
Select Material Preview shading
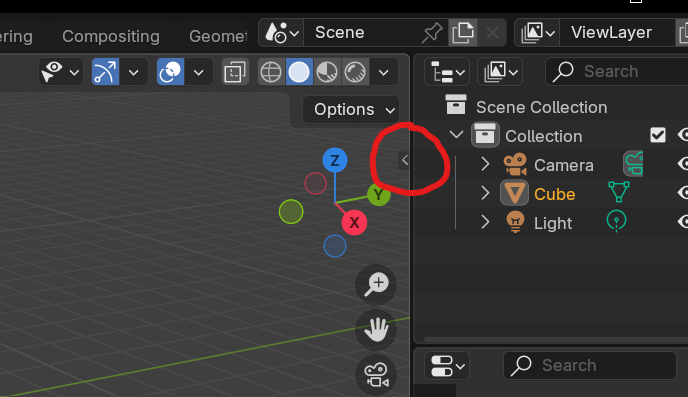click(327, 72)
